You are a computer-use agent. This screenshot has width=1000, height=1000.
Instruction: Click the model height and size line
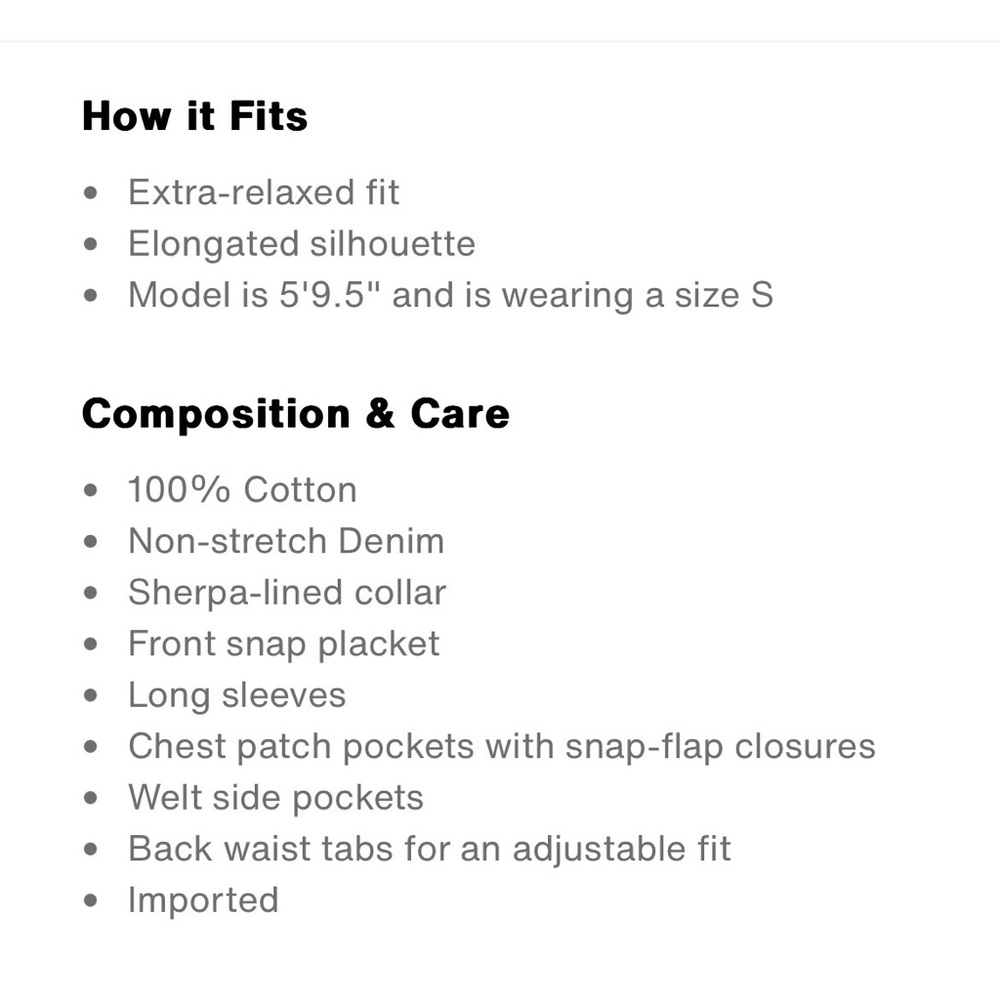(450, 296)
